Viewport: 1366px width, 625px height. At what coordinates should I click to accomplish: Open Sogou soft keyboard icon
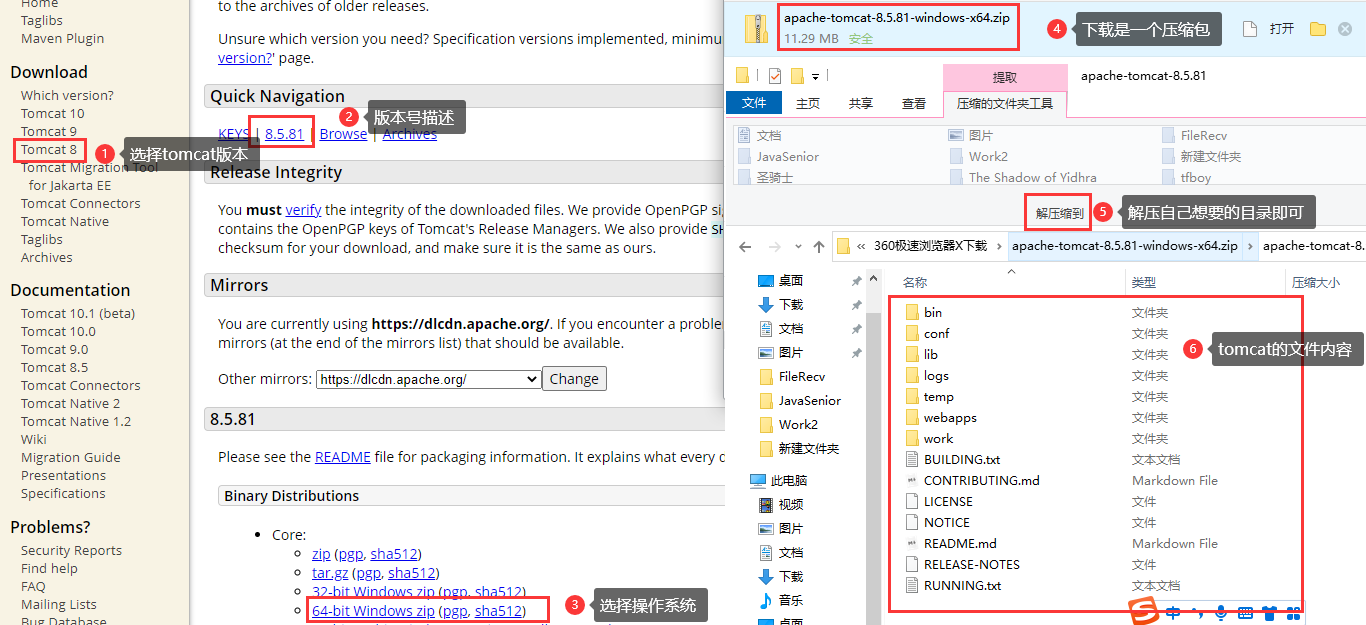1246,612
